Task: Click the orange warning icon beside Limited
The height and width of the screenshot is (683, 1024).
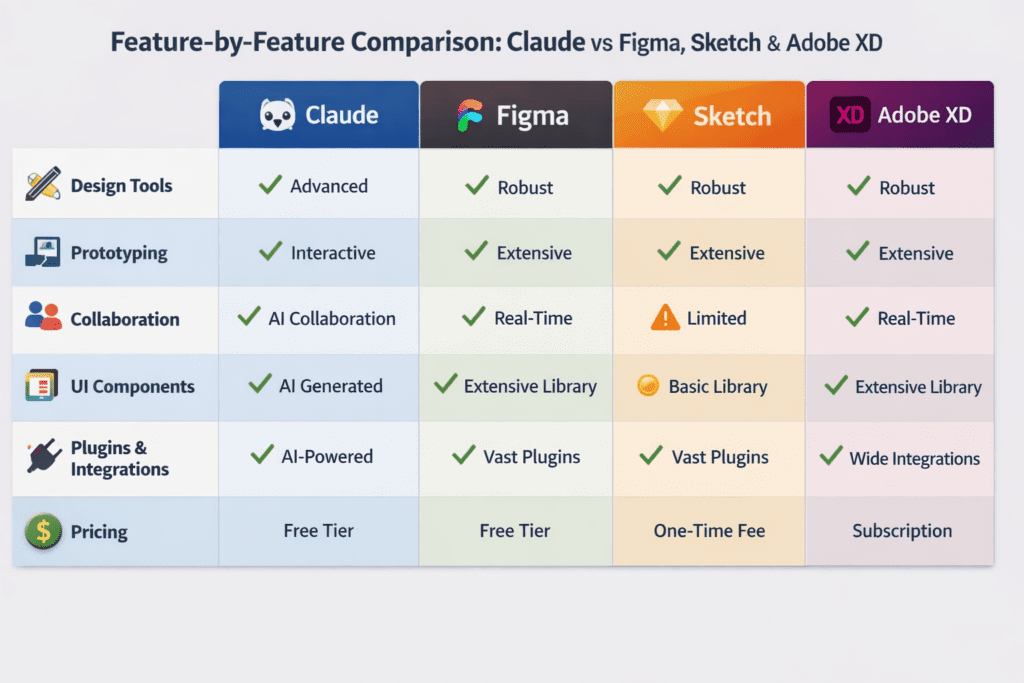Action: click(665, 318)
